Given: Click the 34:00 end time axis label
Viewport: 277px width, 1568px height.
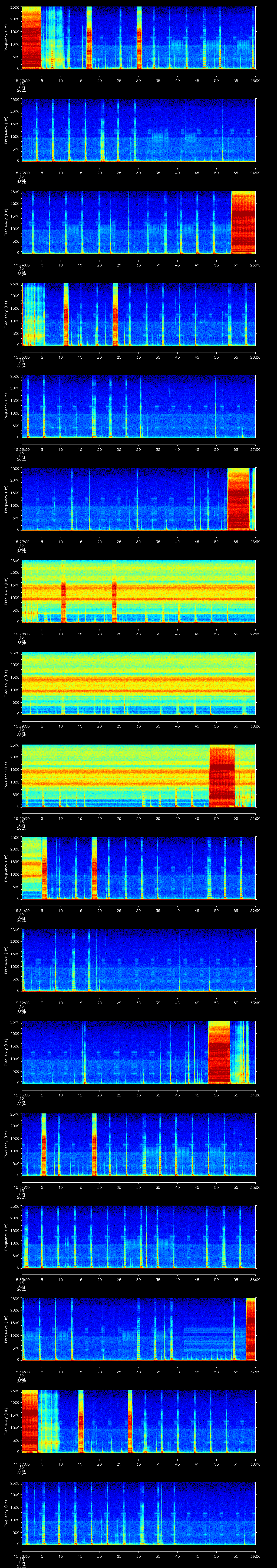Looking at the screenshot, I should [x=256, y=1095].
